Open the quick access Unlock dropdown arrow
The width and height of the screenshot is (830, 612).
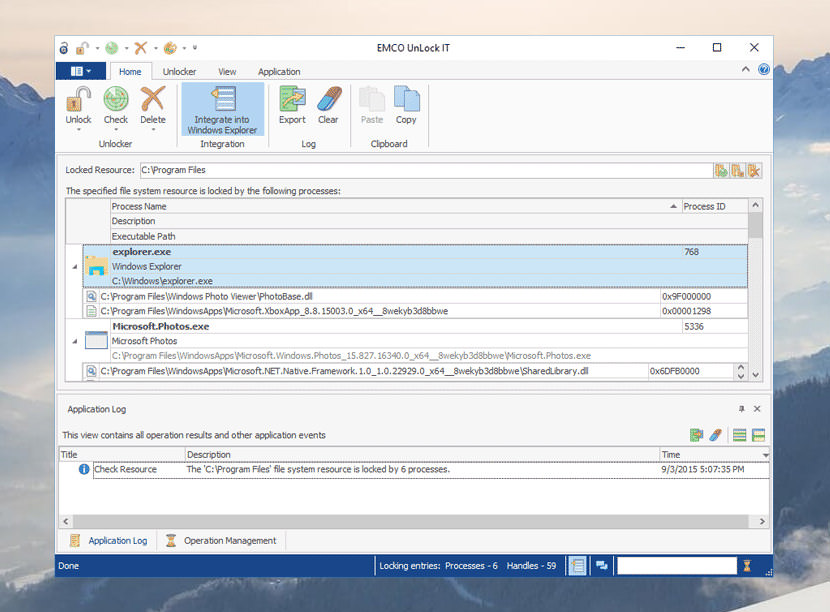[97, 48]
